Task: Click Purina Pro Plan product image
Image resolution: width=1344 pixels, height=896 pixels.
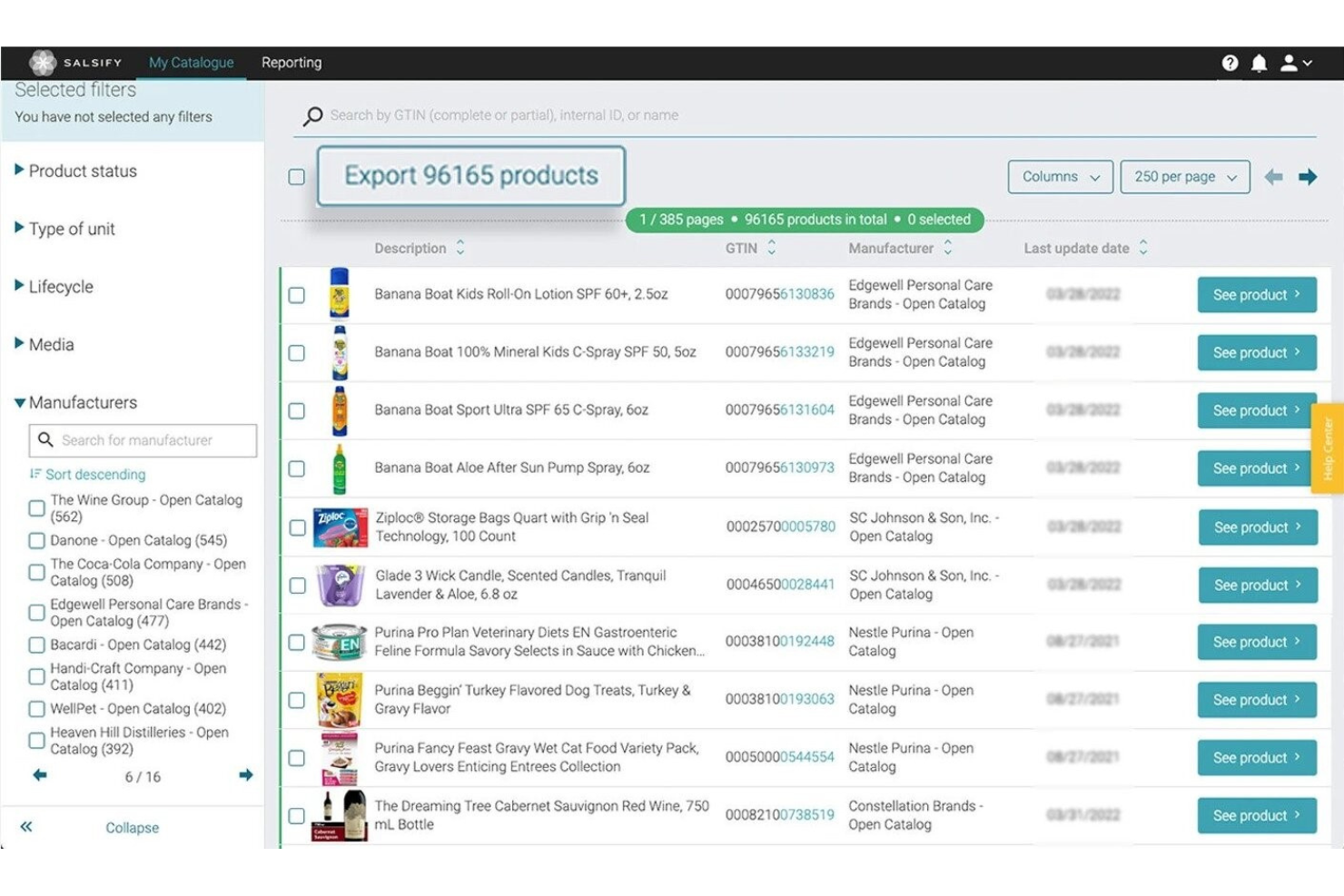Action: (340, 643)
